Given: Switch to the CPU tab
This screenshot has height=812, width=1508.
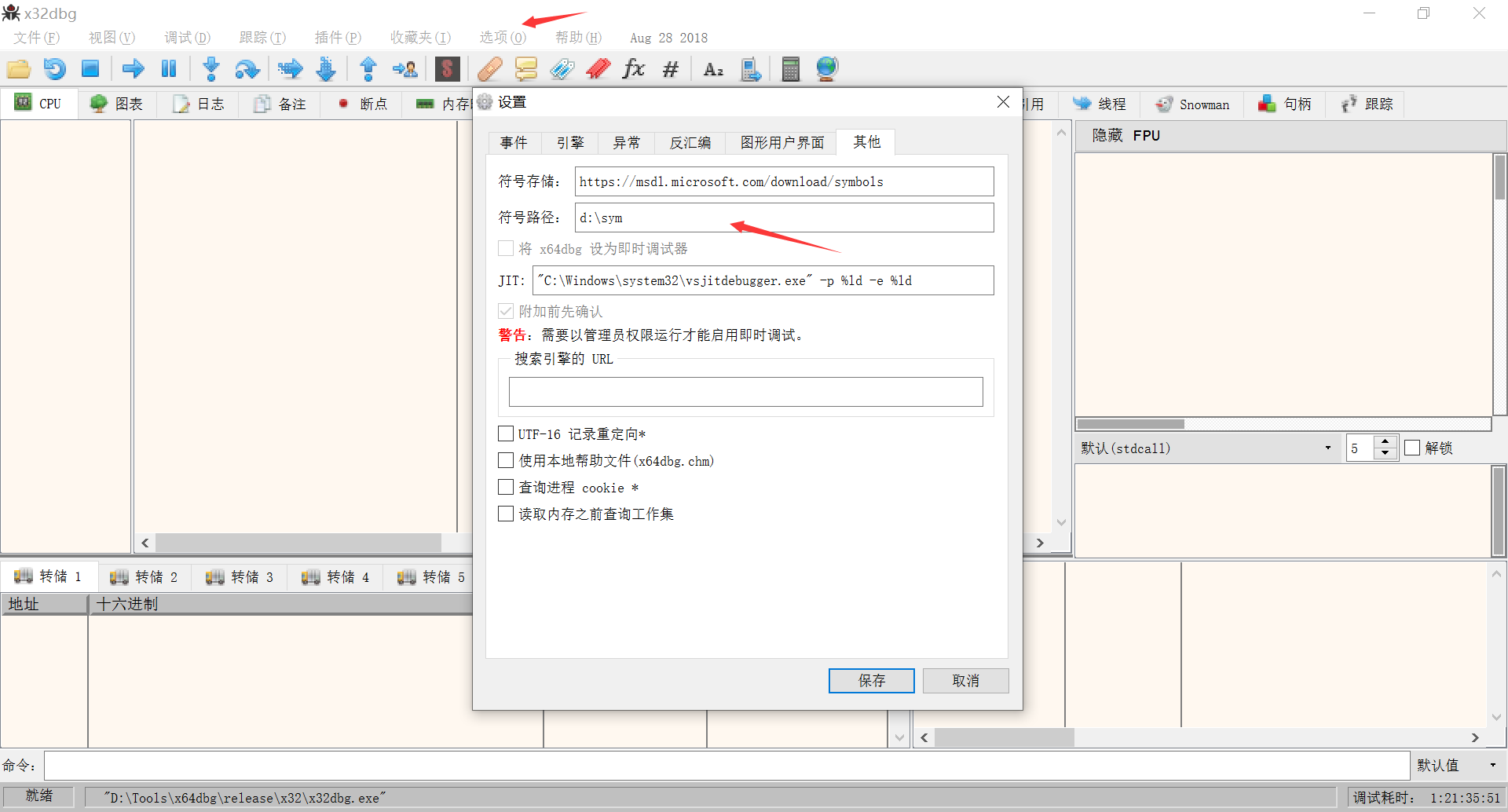Looking at the screenshot, I should pos(39,104).
